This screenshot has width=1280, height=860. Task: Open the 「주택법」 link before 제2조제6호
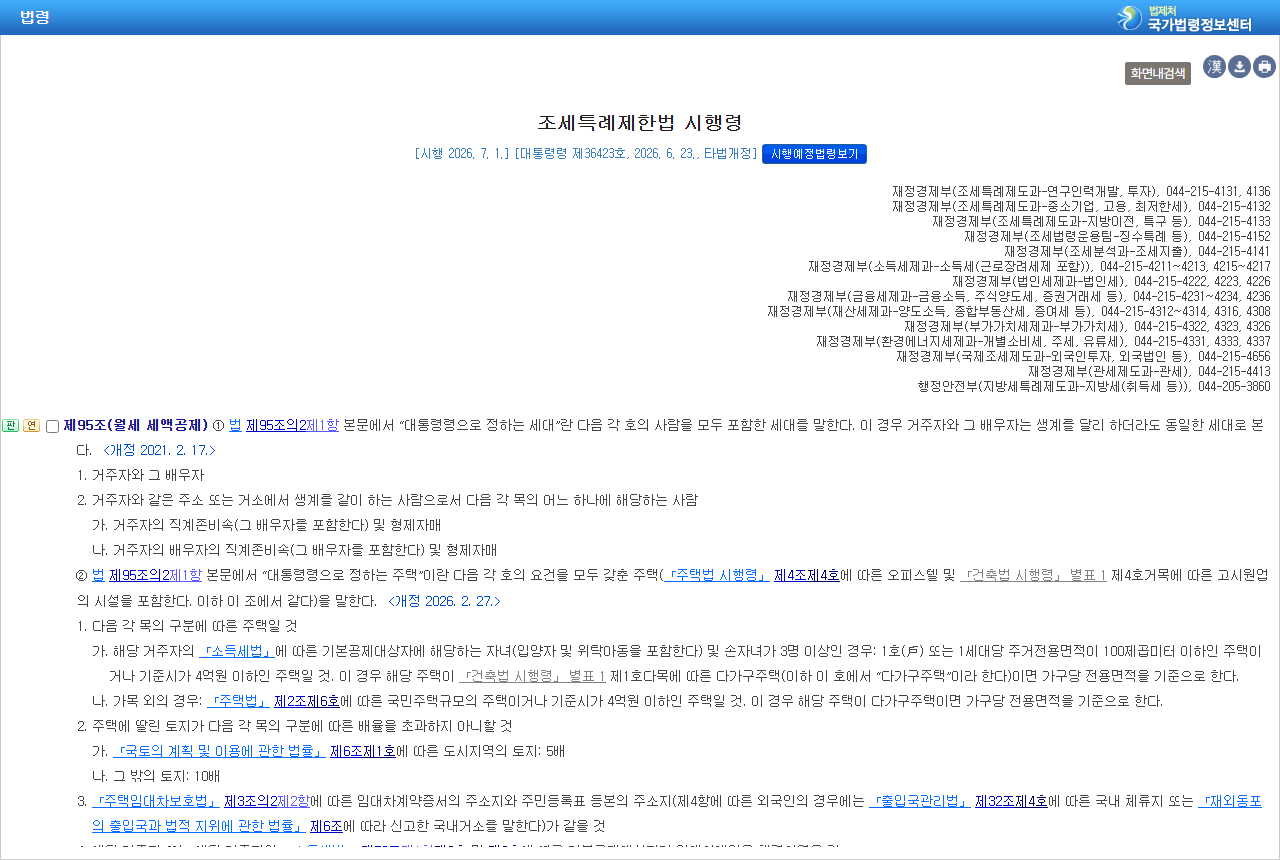coord(238,700)
